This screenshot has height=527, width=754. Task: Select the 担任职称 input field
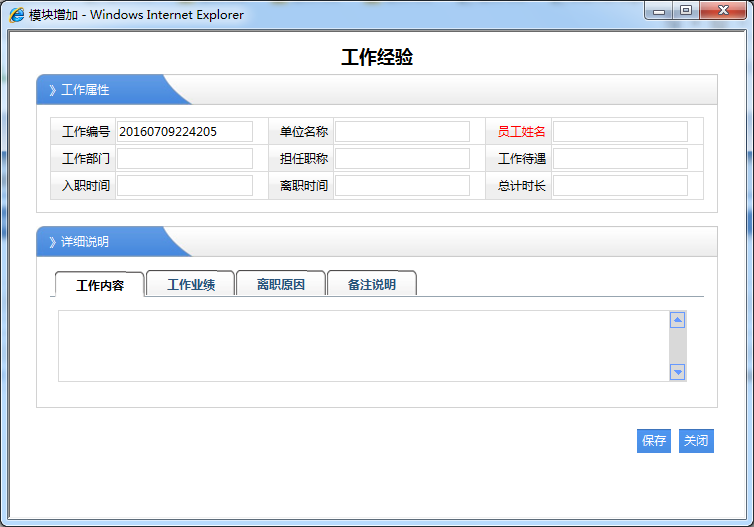pyautogui.click(x=402, y=159)
